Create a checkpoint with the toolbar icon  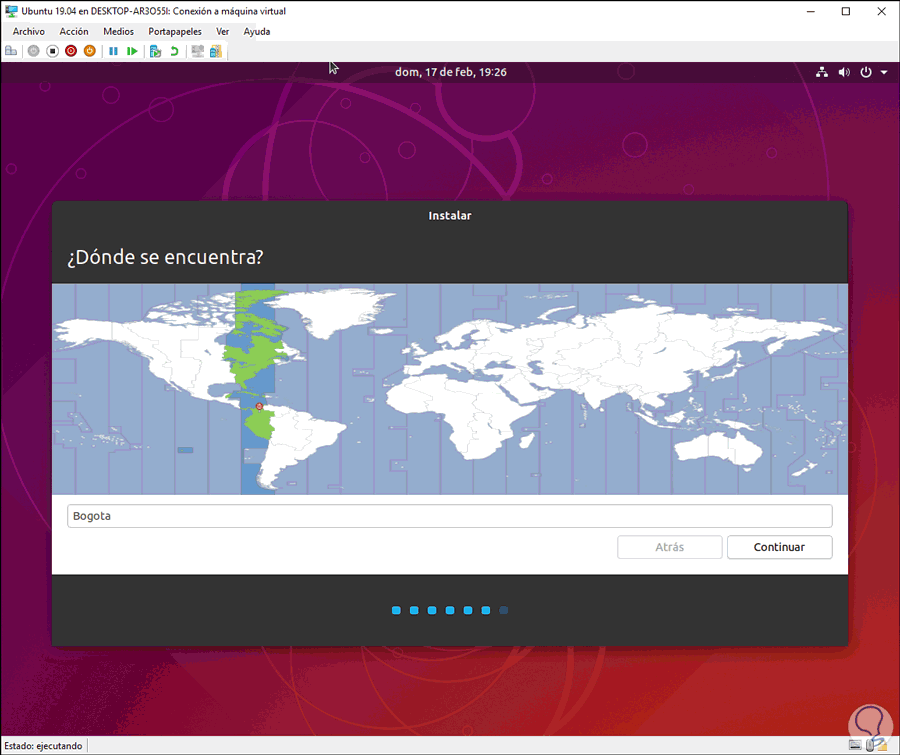point(155,51)
